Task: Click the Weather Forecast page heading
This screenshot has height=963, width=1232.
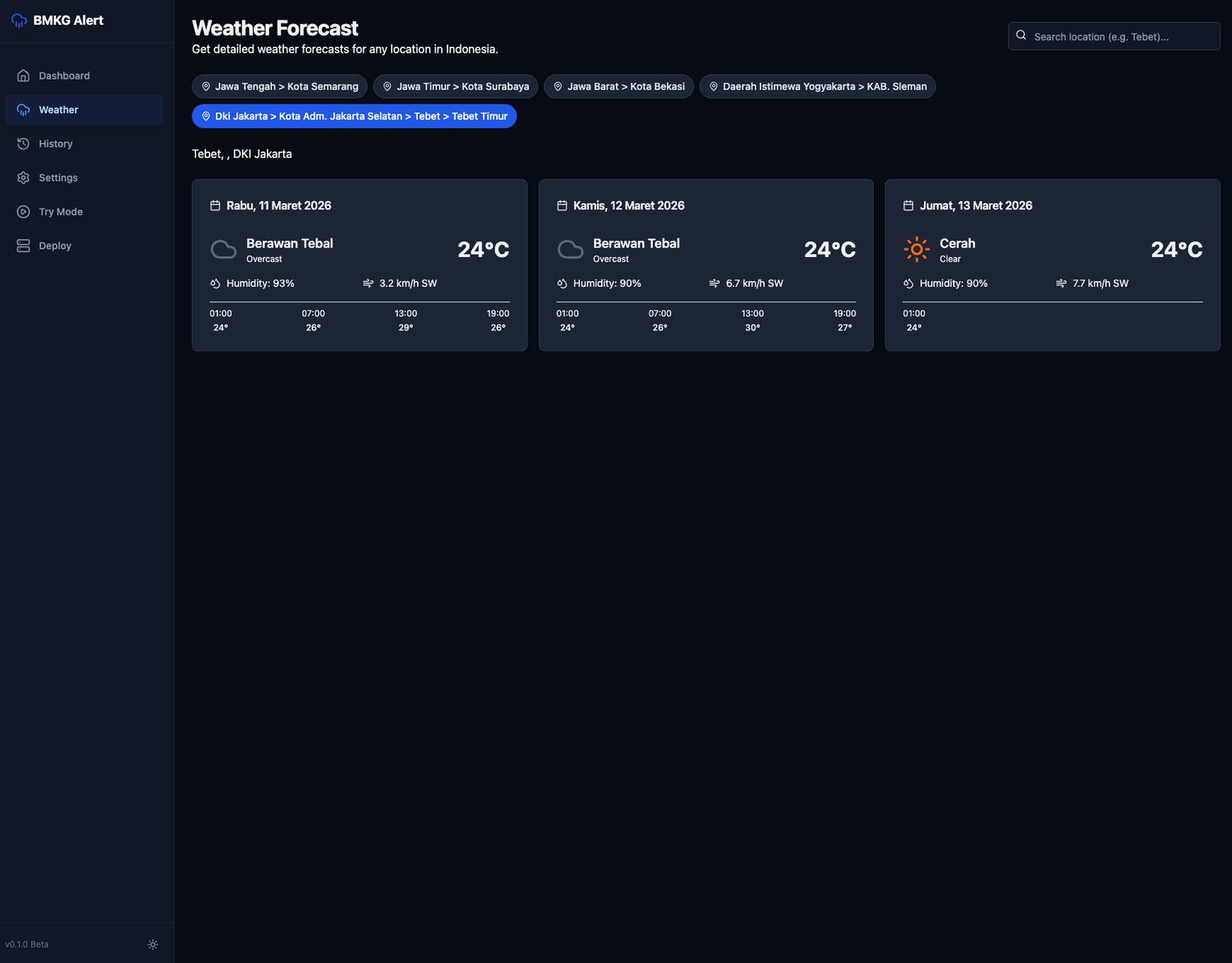Action: coord(275,28)
